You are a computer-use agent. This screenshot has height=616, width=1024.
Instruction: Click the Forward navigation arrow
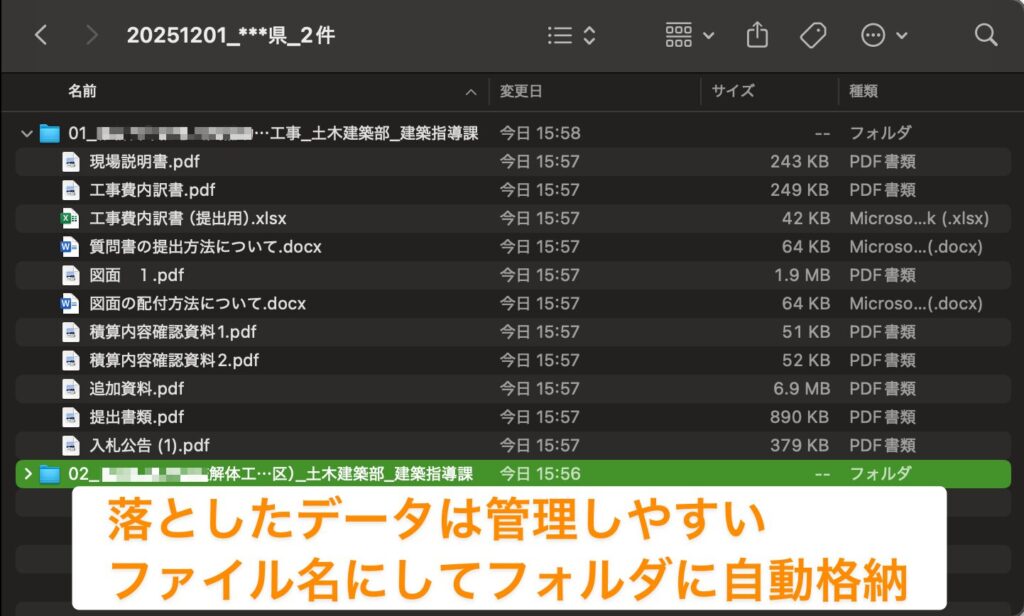(x=92, y=36)
